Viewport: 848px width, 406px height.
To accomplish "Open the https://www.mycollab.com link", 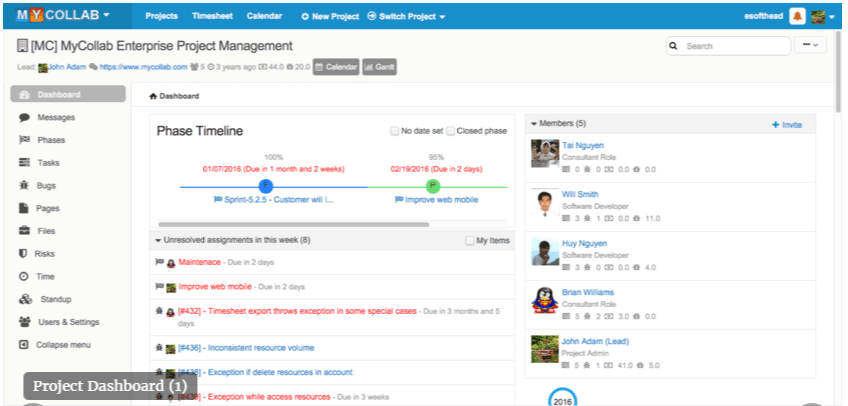I will tap(143, 68).
